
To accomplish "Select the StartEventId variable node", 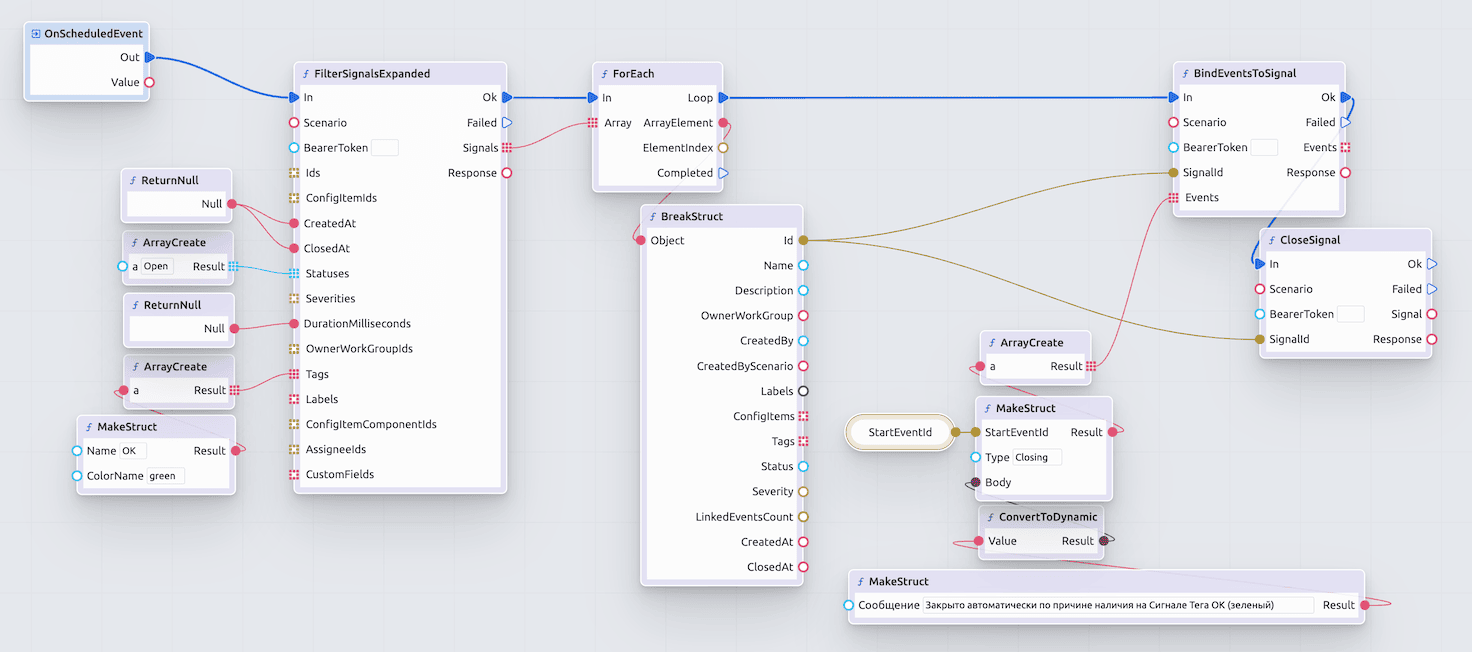I will coord(900,433).
